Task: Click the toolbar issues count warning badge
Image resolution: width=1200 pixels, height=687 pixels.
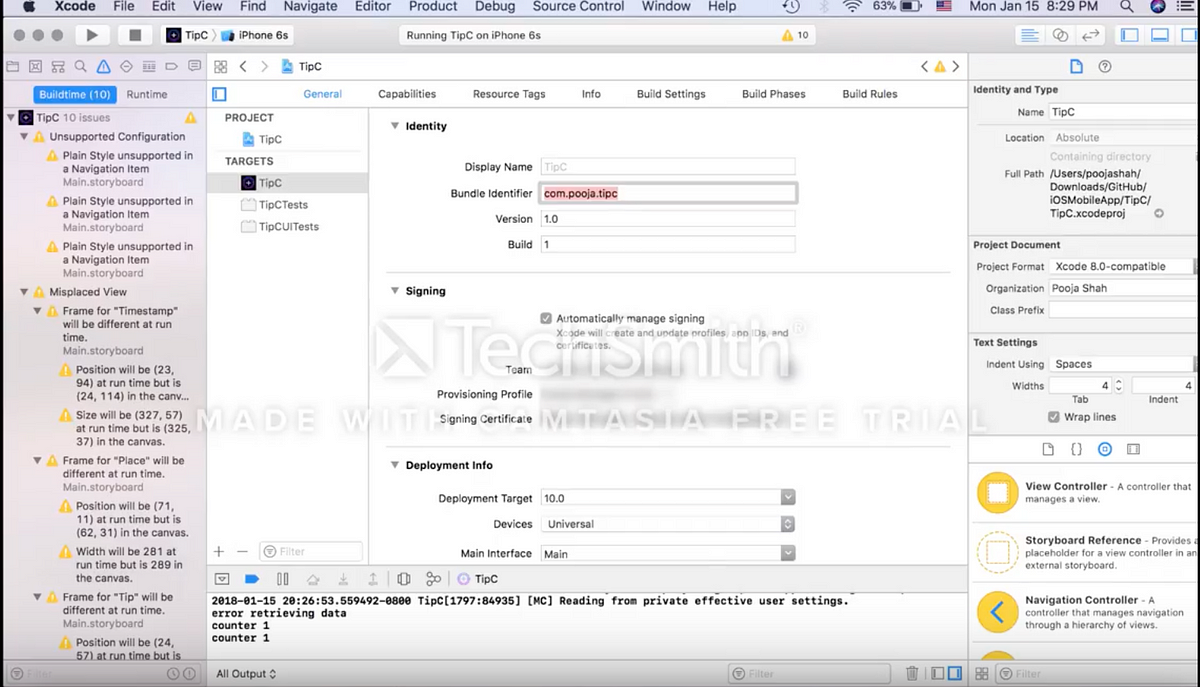Action: pos(795,35)
